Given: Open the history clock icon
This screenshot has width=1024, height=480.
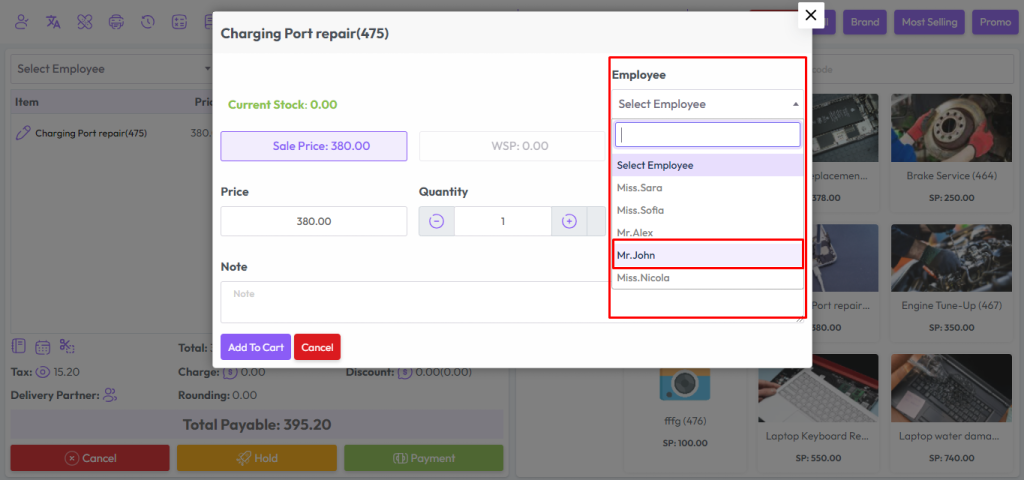Looking at the screenshot, I should pyautogui.click(x=148, y=22).
